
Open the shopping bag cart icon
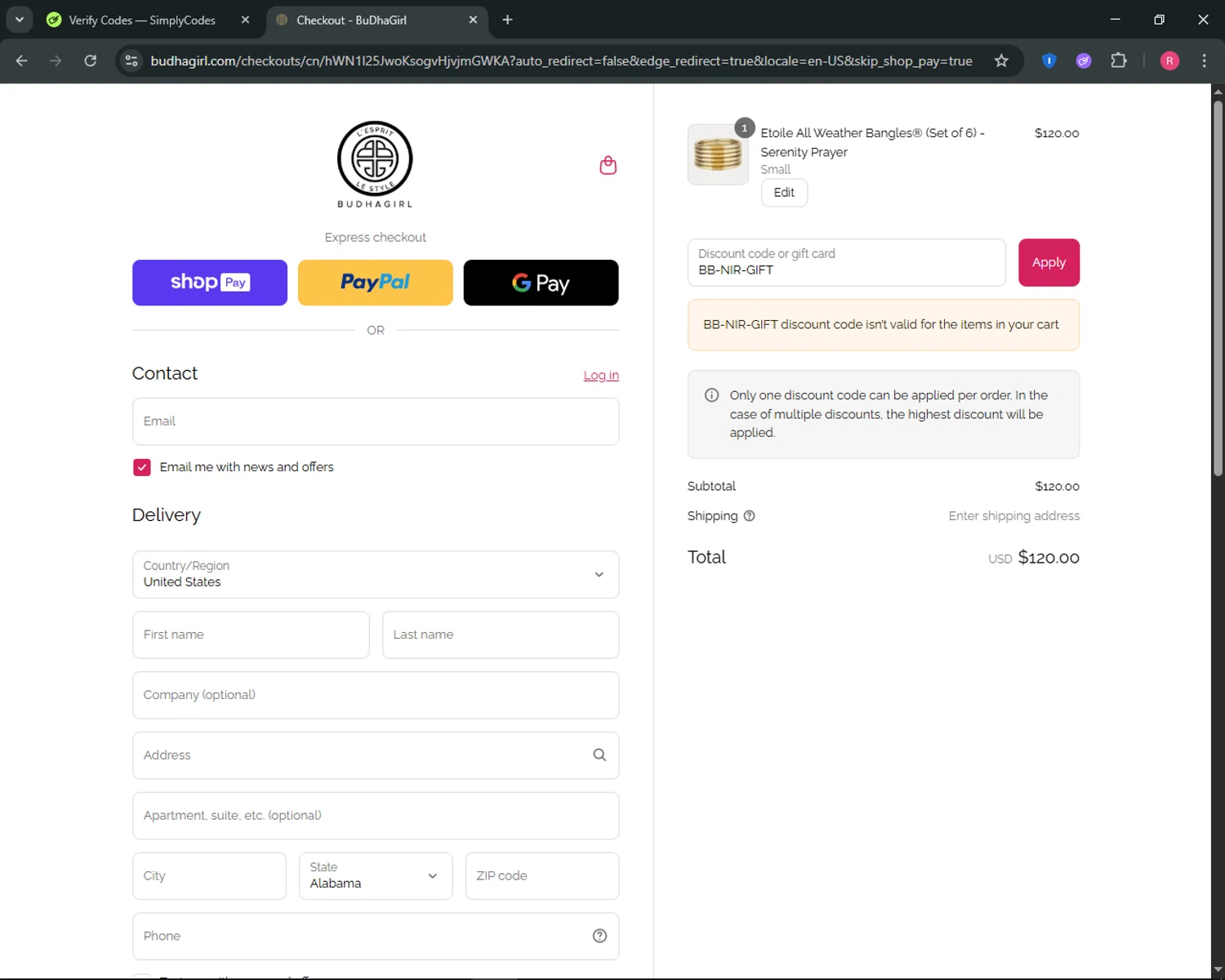click(608, 165)
